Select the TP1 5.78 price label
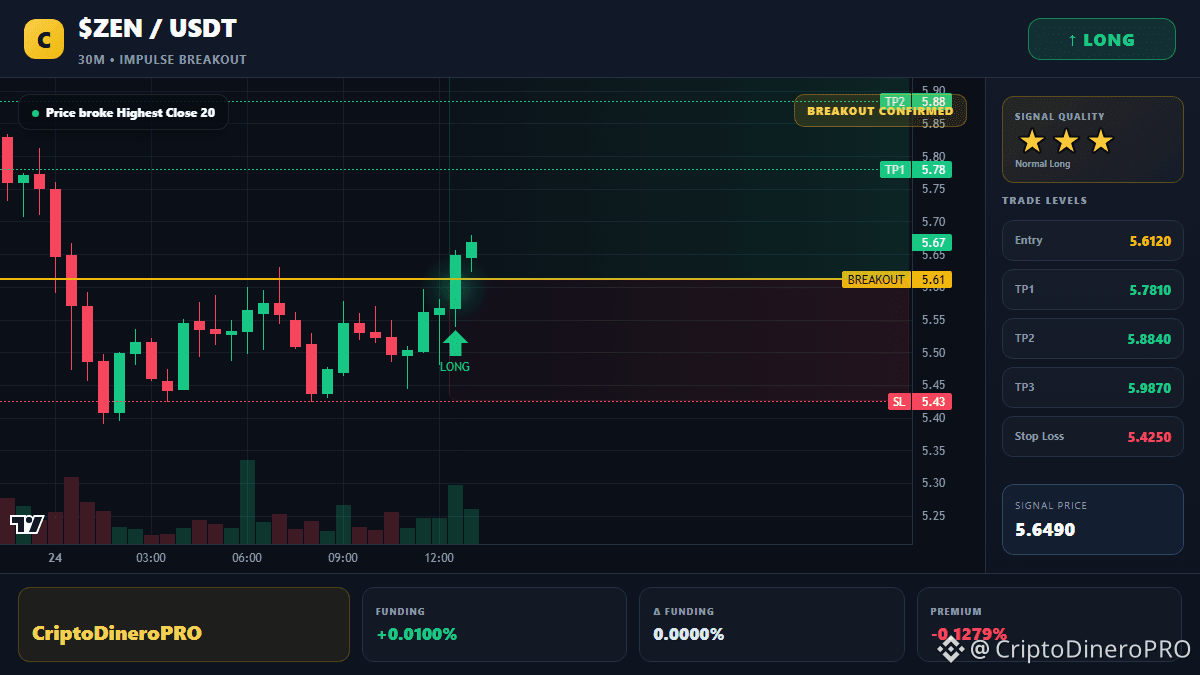Viewport: 1200px width, 675px height. point(916,169)
